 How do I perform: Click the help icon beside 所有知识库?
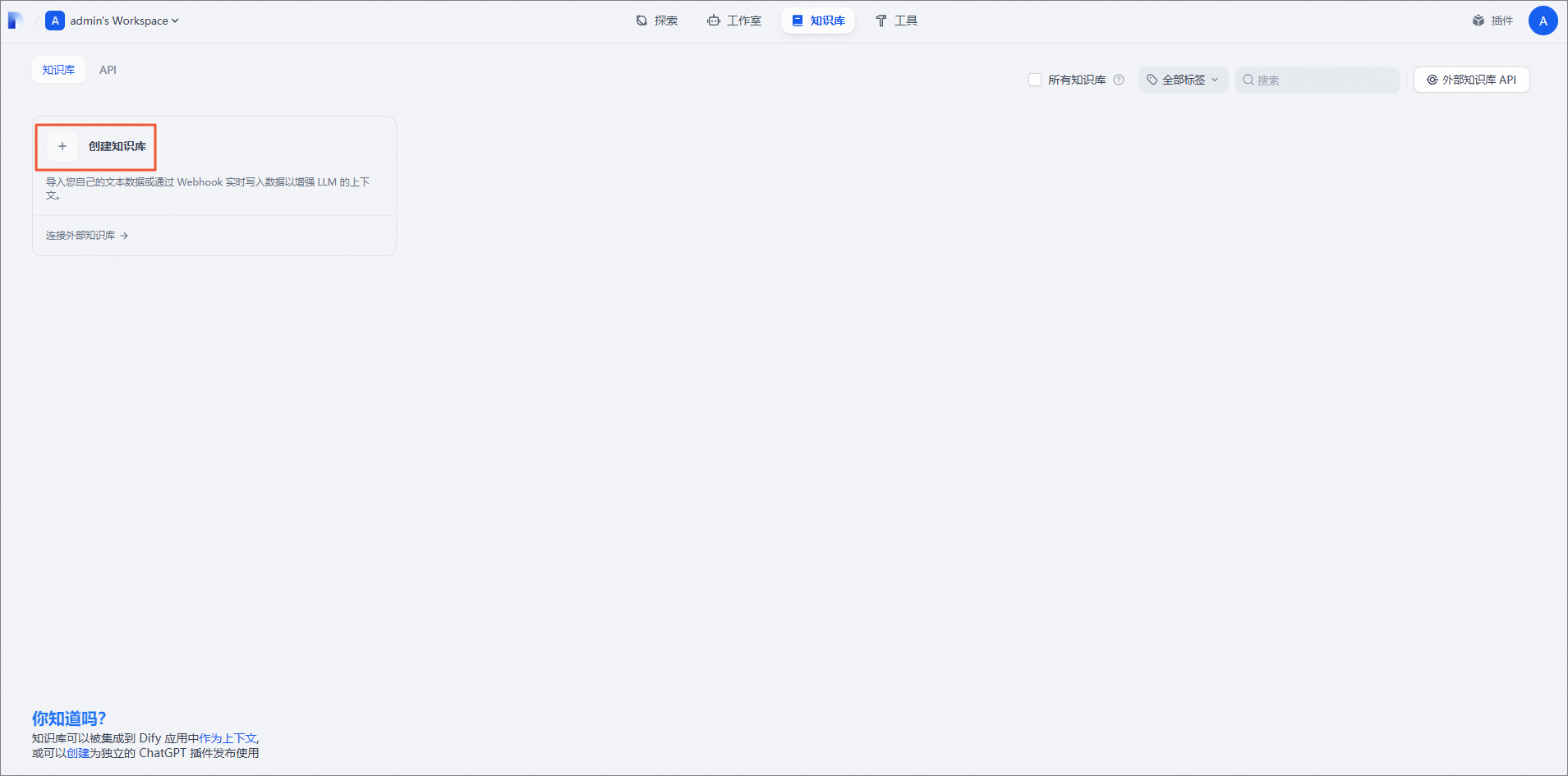click(1119, 80)
